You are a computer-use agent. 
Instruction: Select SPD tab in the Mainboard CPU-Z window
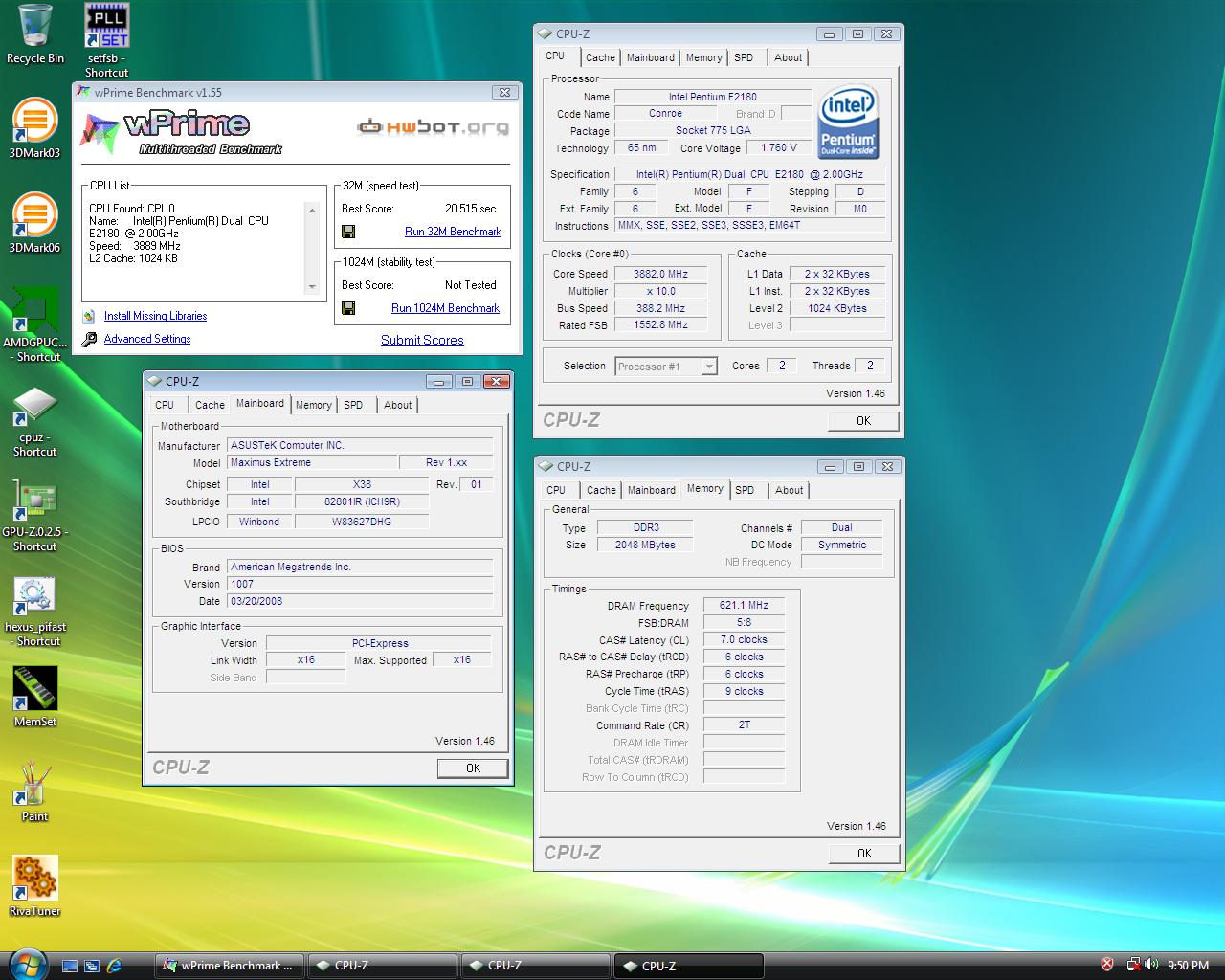coord(353,405)
